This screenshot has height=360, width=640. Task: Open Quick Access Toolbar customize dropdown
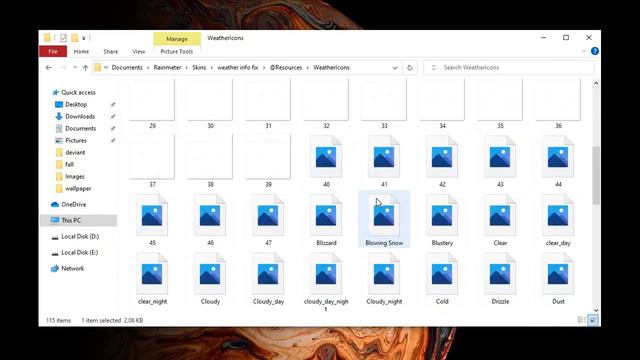click(x=84, y=38)
